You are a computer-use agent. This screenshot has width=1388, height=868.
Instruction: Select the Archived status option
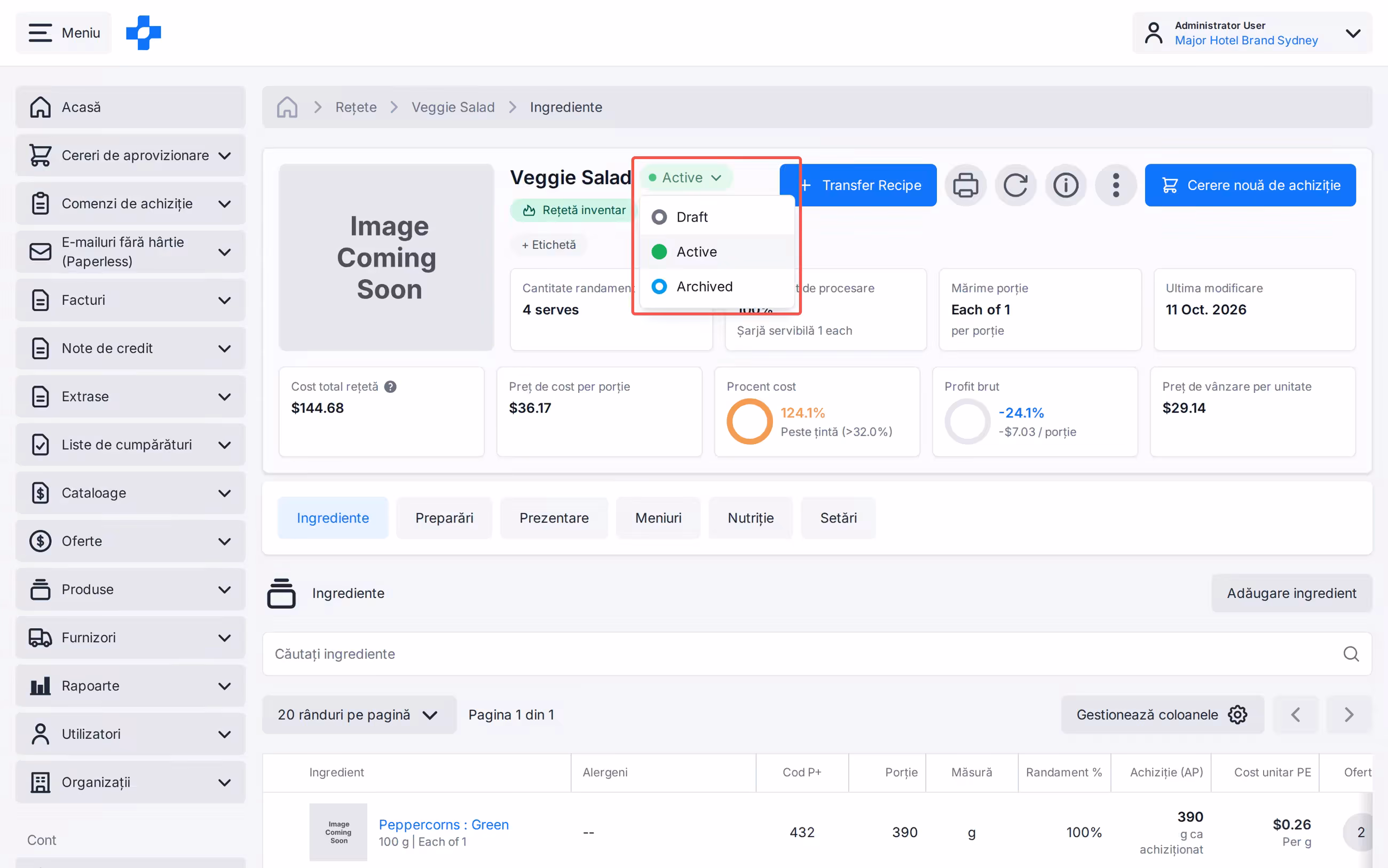point(717,287)
